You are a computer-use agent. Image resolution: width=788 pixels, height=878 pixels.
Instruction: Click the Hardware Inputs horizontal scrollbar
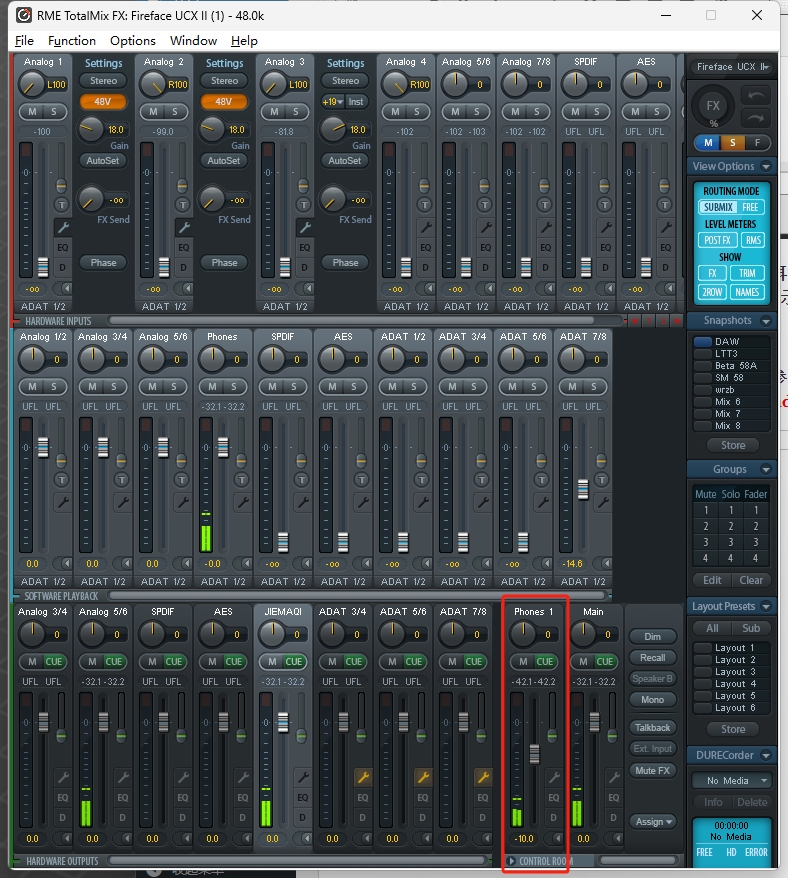[352, 321]
